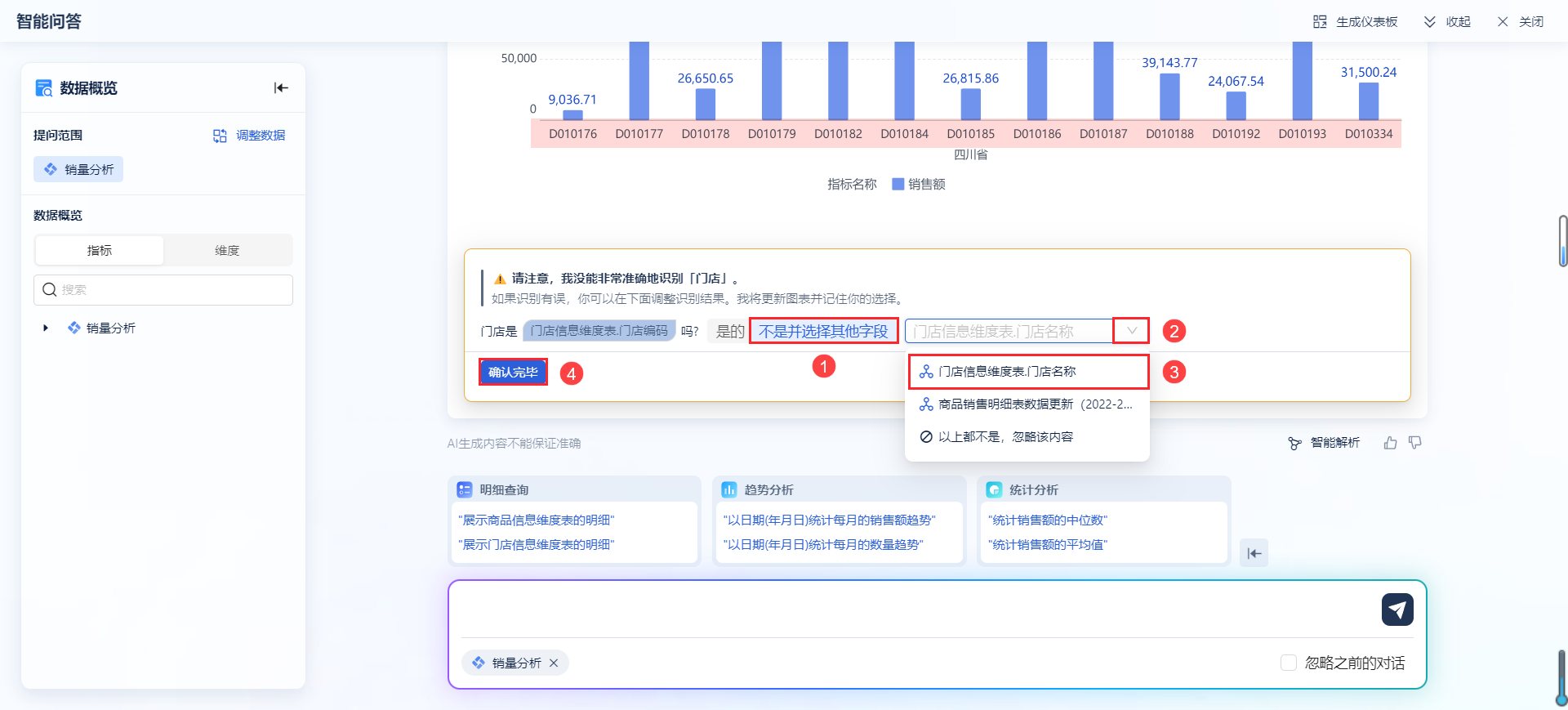Choose 不是并选择其他字段 option
Viewport: 1568px width, 710px height.
[823, 331]
